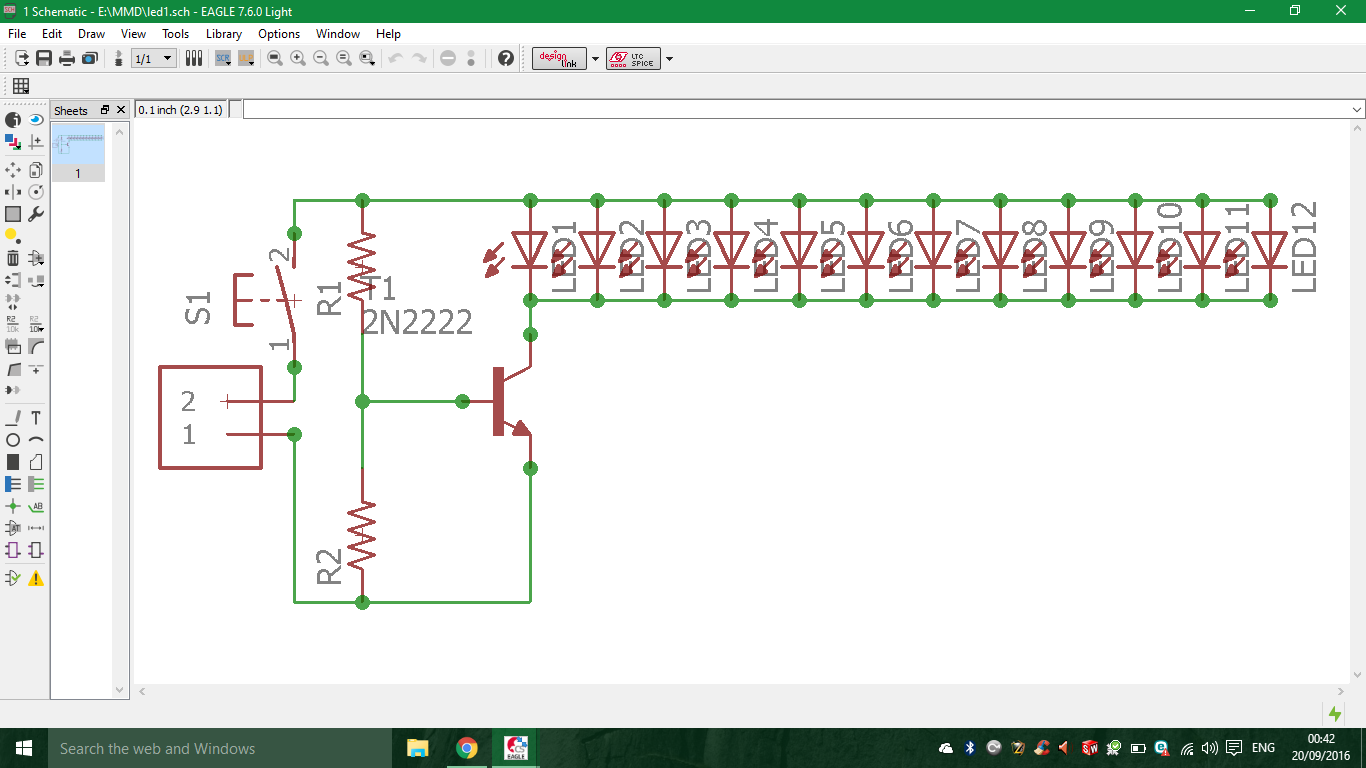1366x768 pixels.
Task: Click the Redraw zoom icon
Action: coord(344,58)
